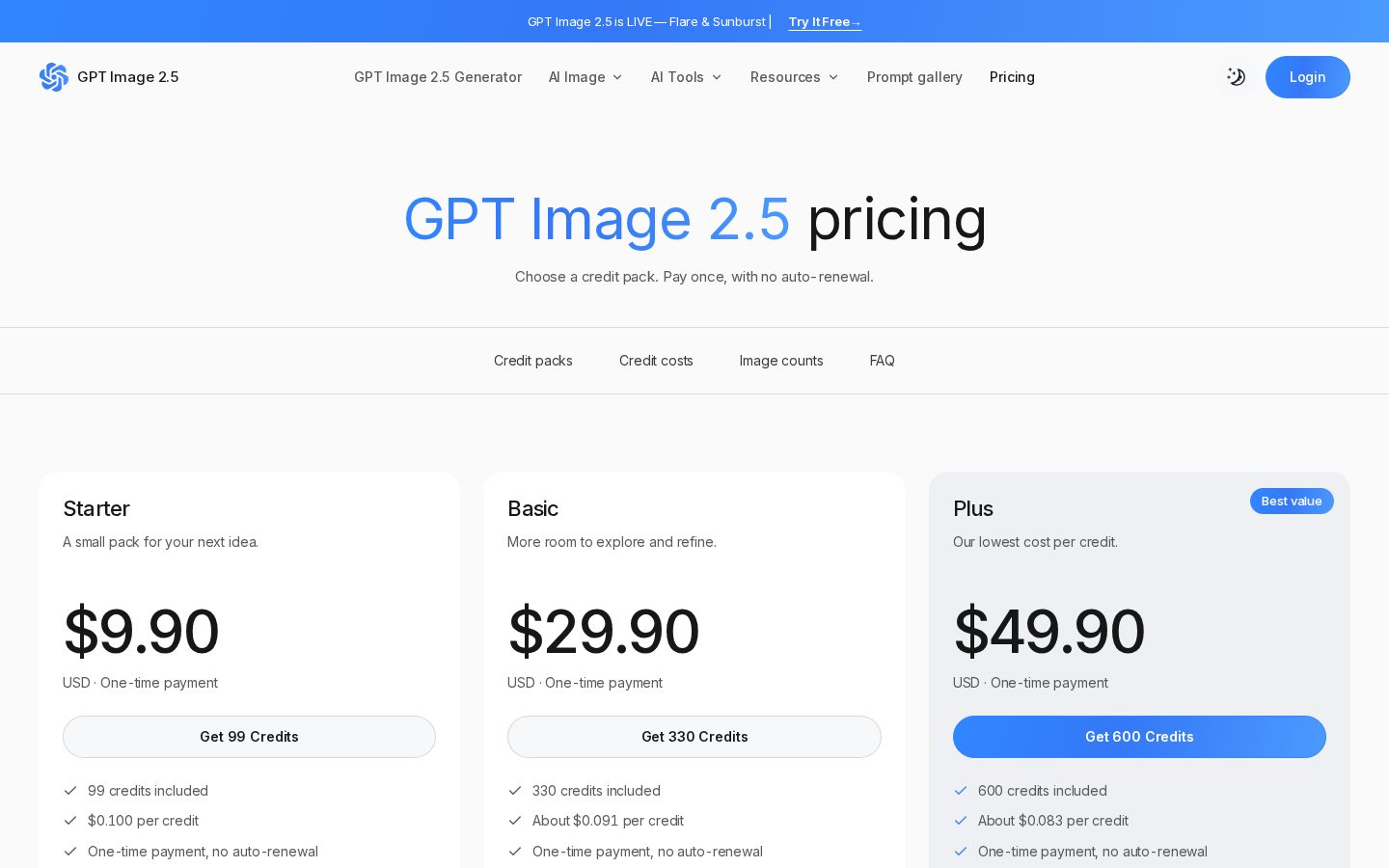Jump to the Image counts section

781,361
